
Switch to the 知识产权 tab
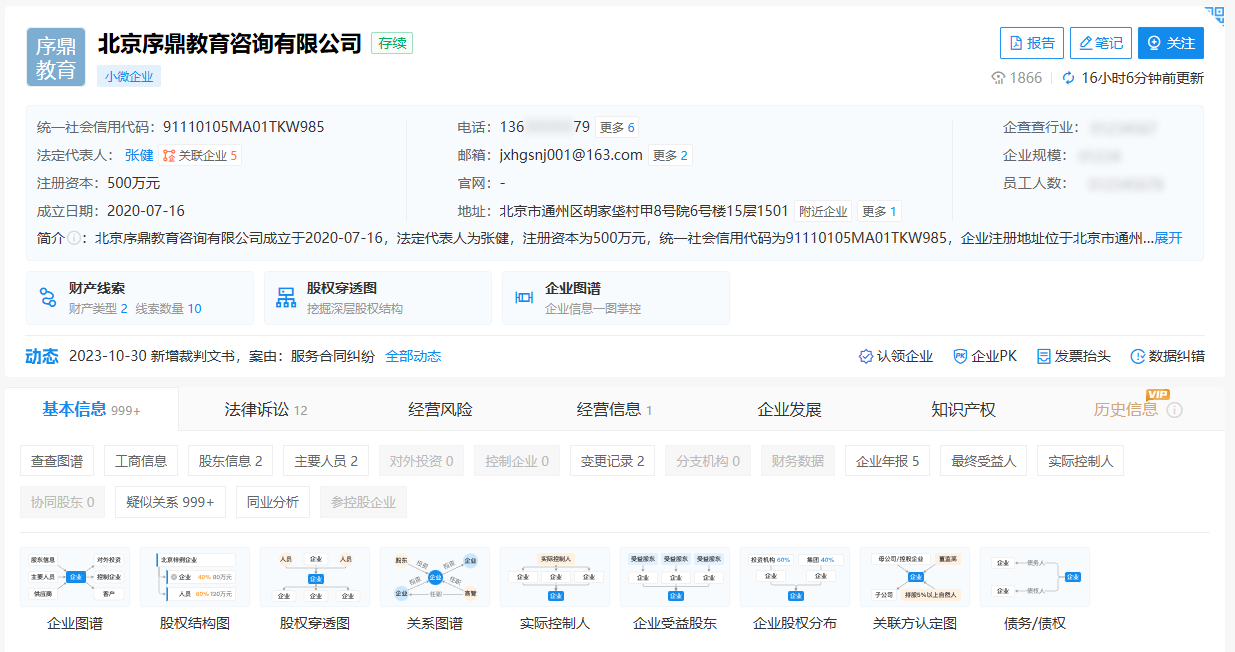point(963,409)
